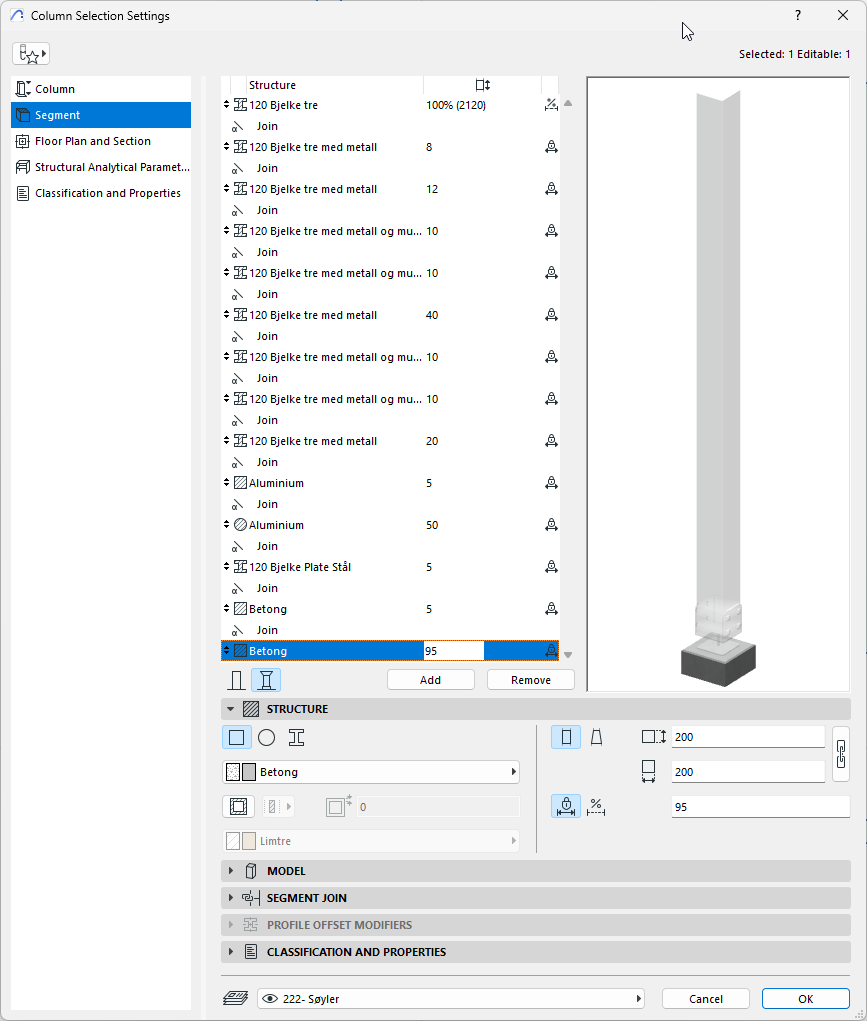
Task: Select multi-segment column icon
Action: pyautogui.click(x=266, y=680)
